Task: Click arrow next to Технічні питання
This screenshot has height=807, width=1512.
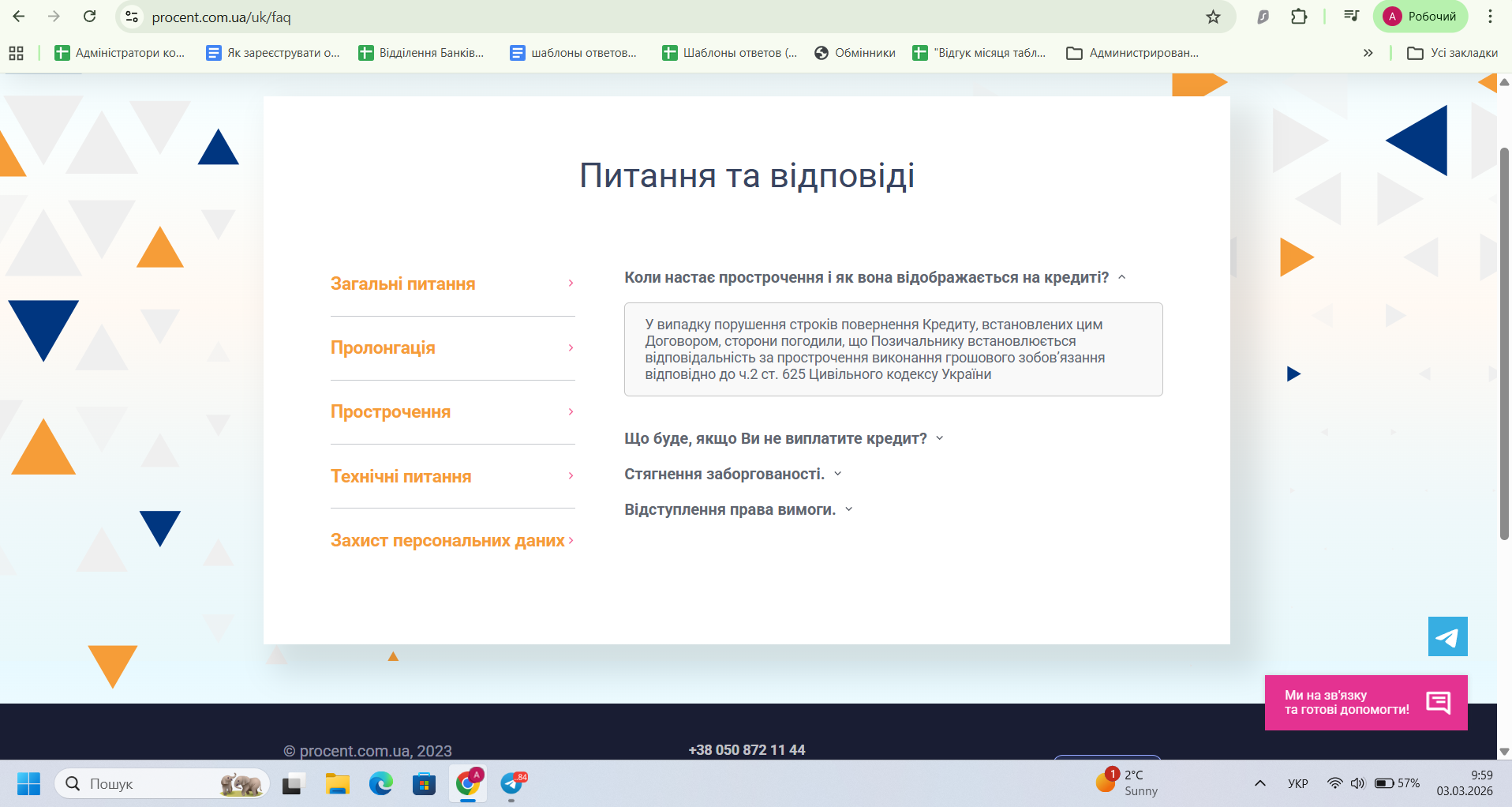Action: click(x=571, y=475)
